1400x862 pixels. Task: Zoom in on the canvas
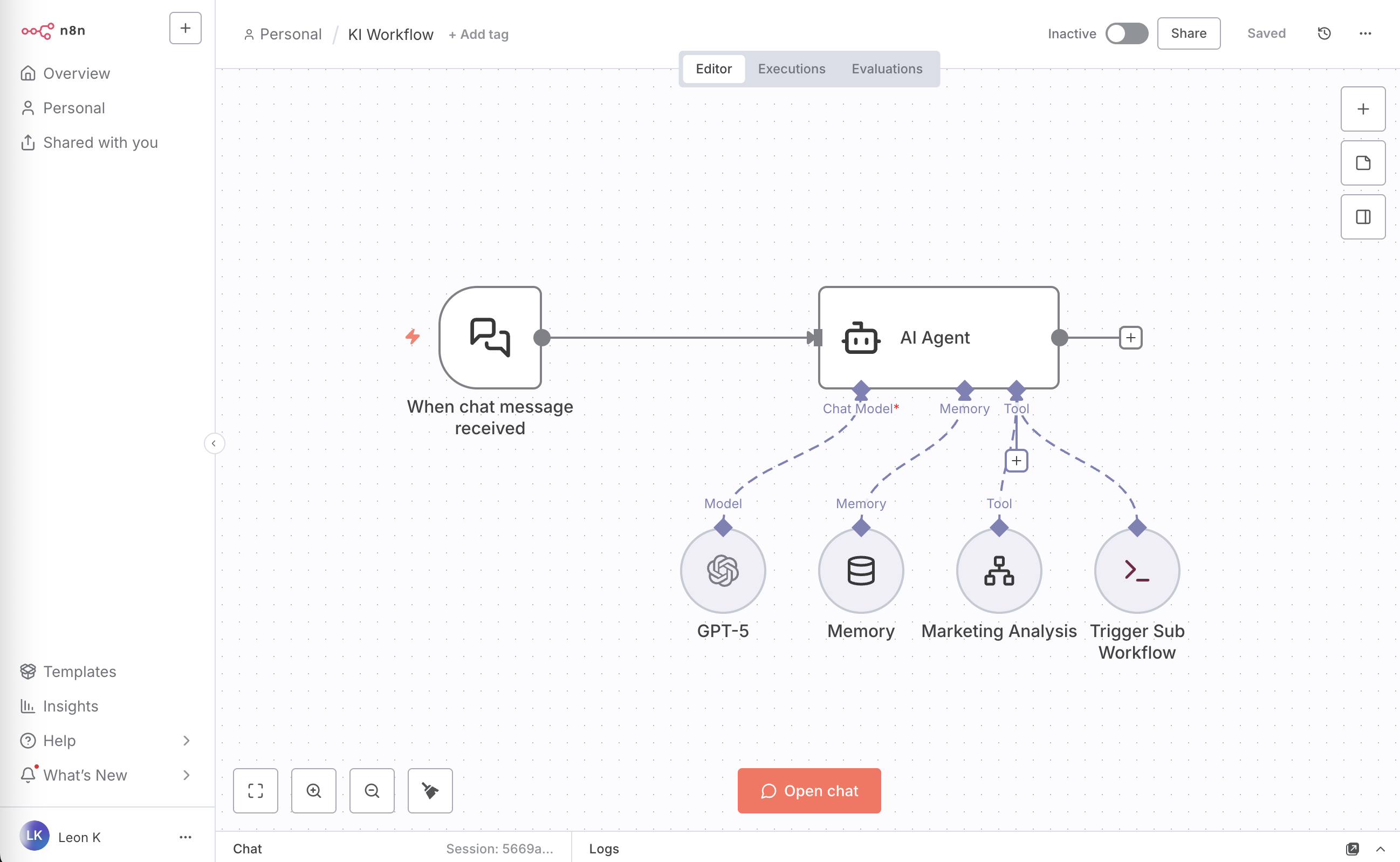click(x=313, y=791)
